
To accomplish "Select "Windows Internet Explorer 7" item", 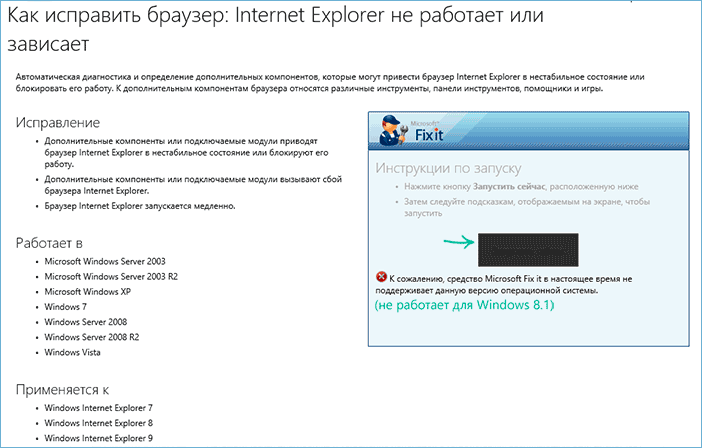I will pos(97,409).
